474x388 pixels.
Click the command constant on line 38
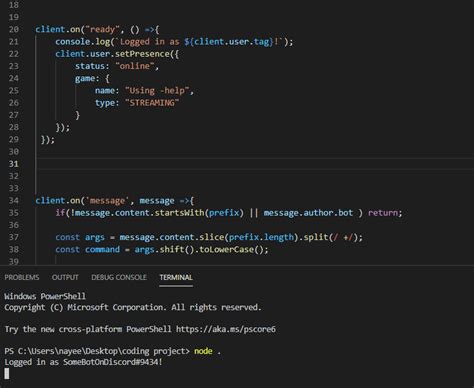pyautogui.click(x=102, y=250)
